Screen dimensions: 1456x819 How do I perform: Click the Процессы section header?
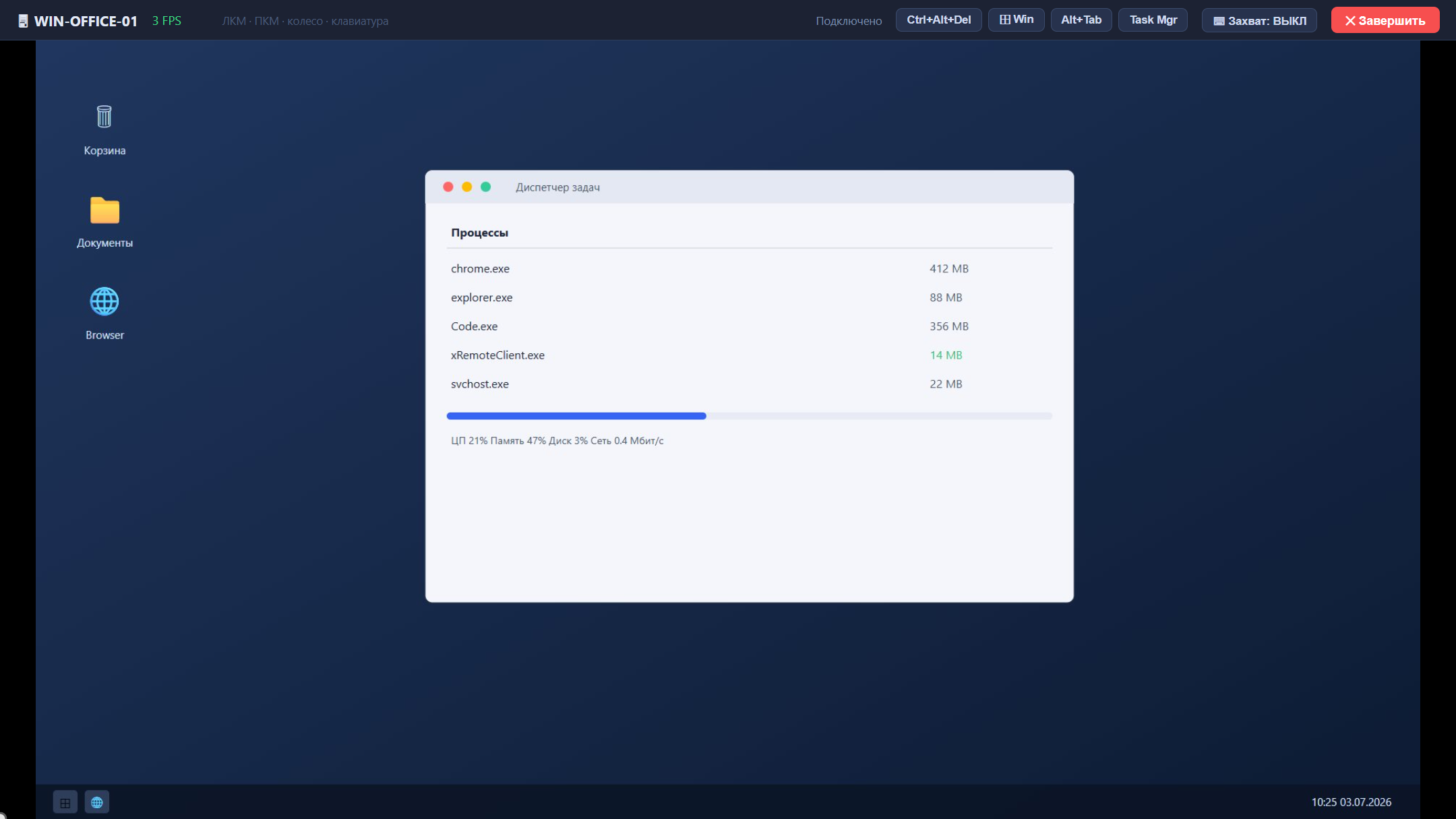(x=479, y=233)
